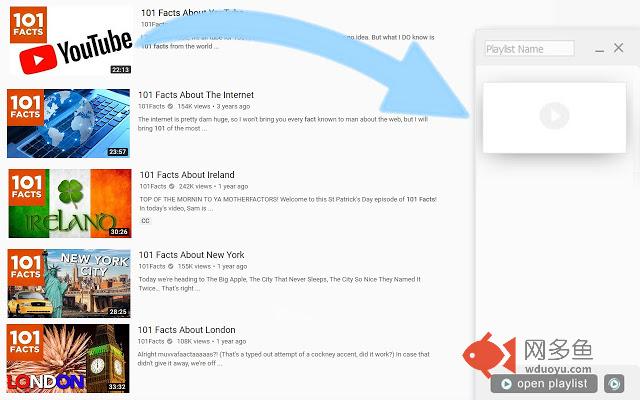Click the 33:32 duration badge on the London video

pos(117,387)
